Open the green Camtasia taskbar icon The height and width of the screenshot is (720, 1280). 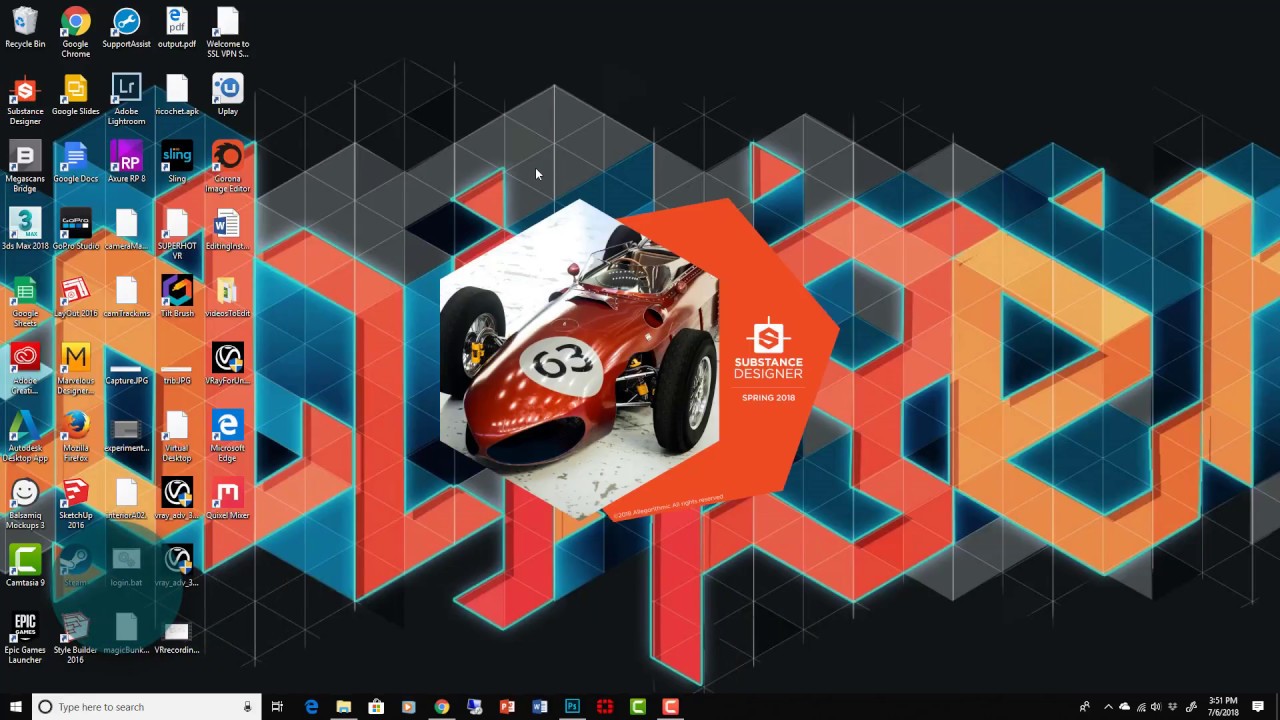coord(638,707)
